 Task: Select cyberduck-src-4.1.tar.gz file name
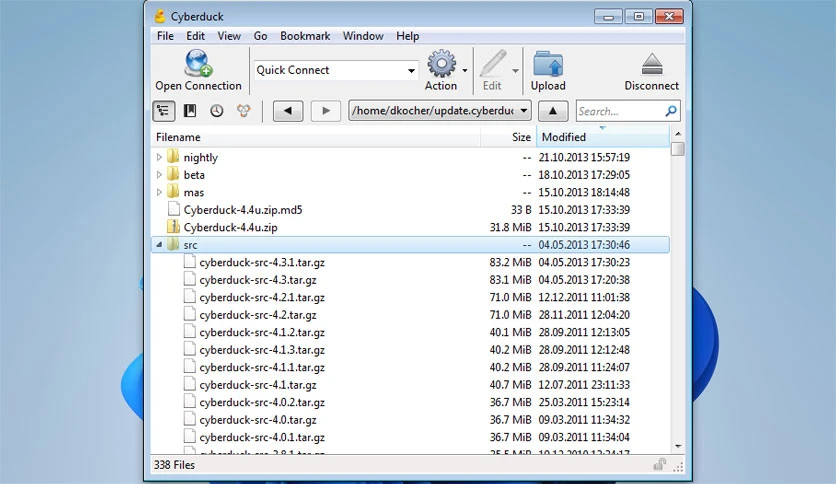258,384
